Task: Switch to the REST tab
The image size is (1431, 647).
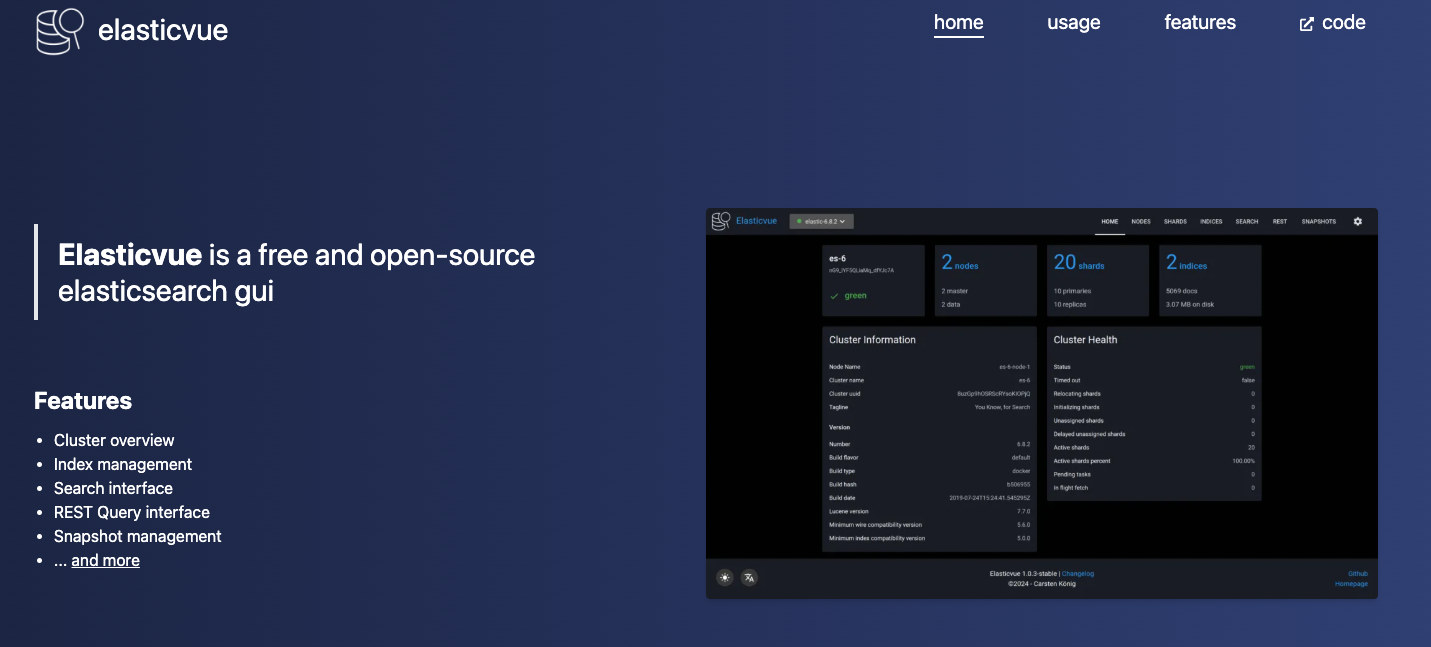Action: [x=1280, y=221]
